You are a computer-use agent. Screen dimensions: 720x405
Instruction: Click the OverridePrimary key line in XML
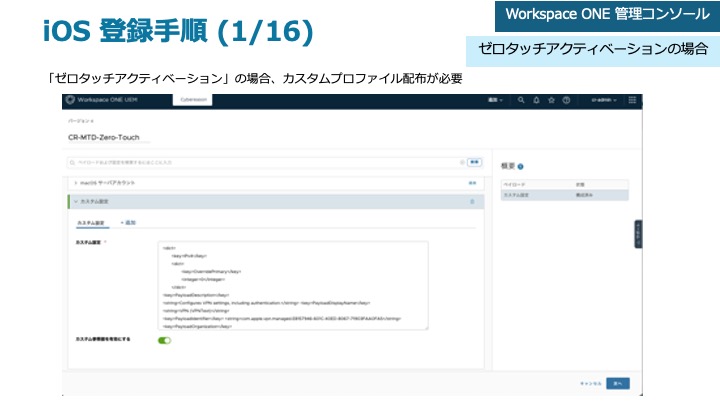[x=211, y=272]
